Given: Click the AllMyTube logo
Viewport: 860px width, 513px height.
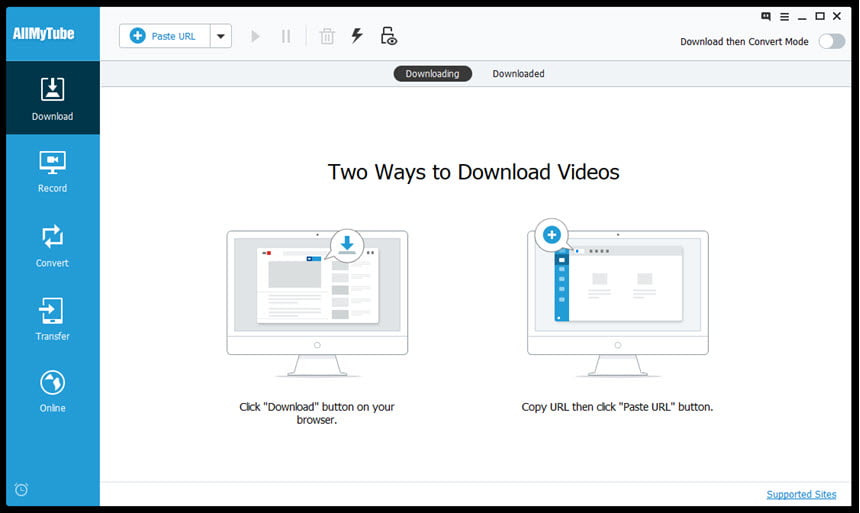Looking at the screenshot, I should (x=43, y=33).
